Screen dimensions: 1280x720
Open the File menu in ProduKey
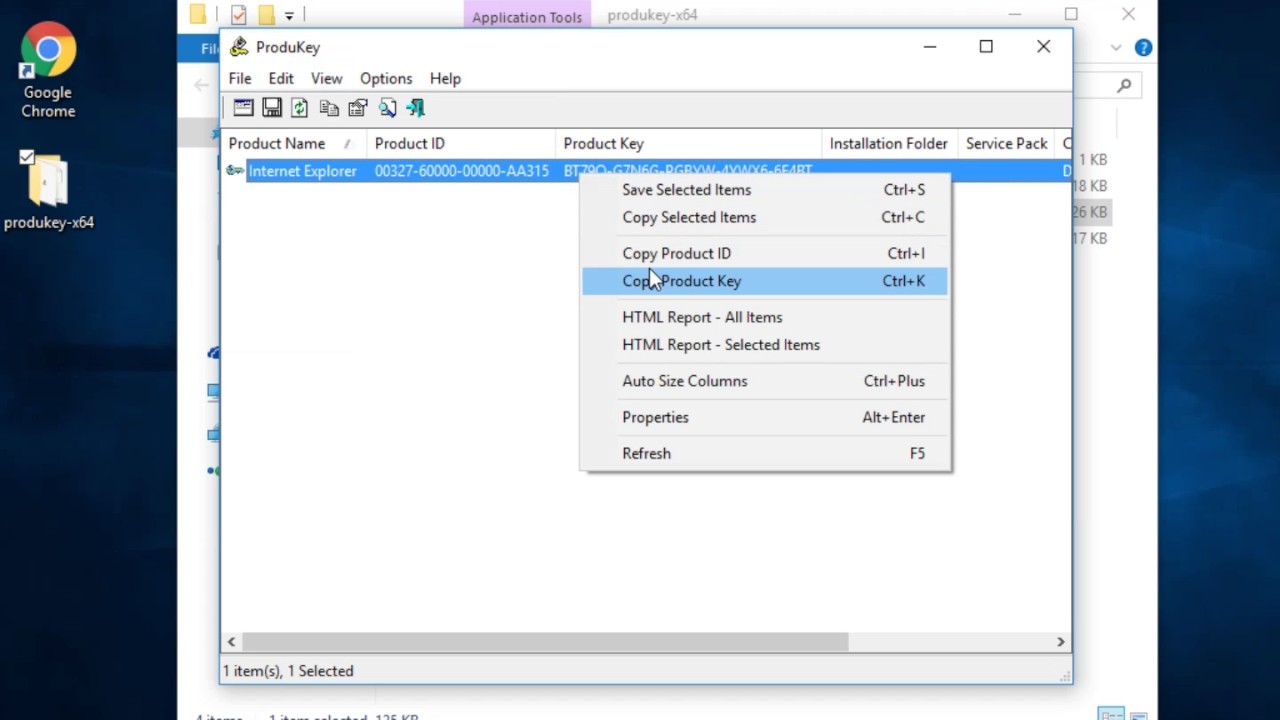(x=240, y=78)
